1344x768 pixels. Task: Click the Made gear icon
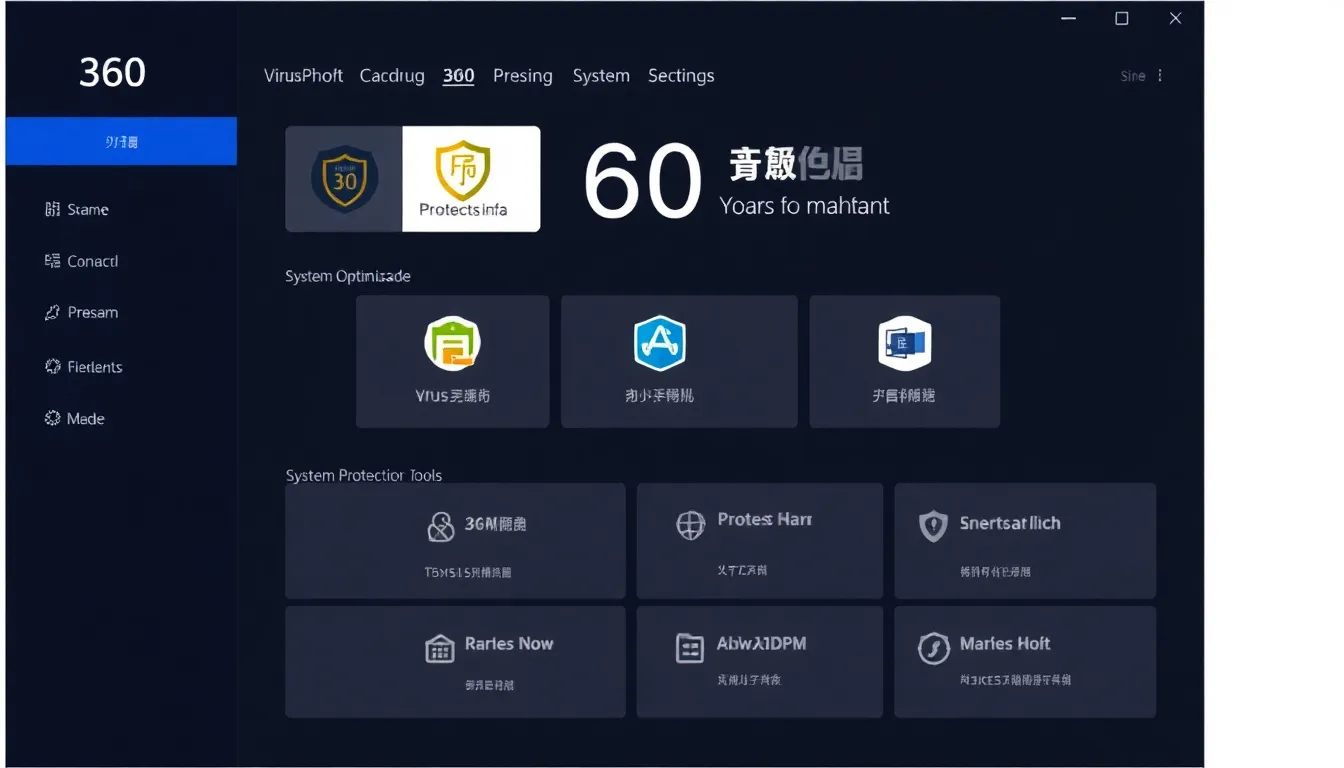click(53, 418)
